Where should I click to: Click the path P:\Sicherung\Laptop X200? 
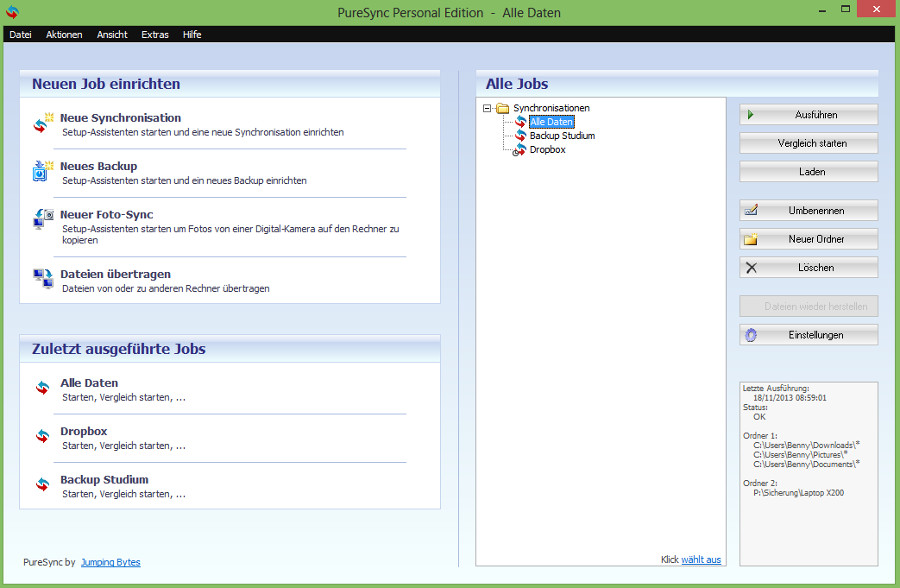pos(798,492)
